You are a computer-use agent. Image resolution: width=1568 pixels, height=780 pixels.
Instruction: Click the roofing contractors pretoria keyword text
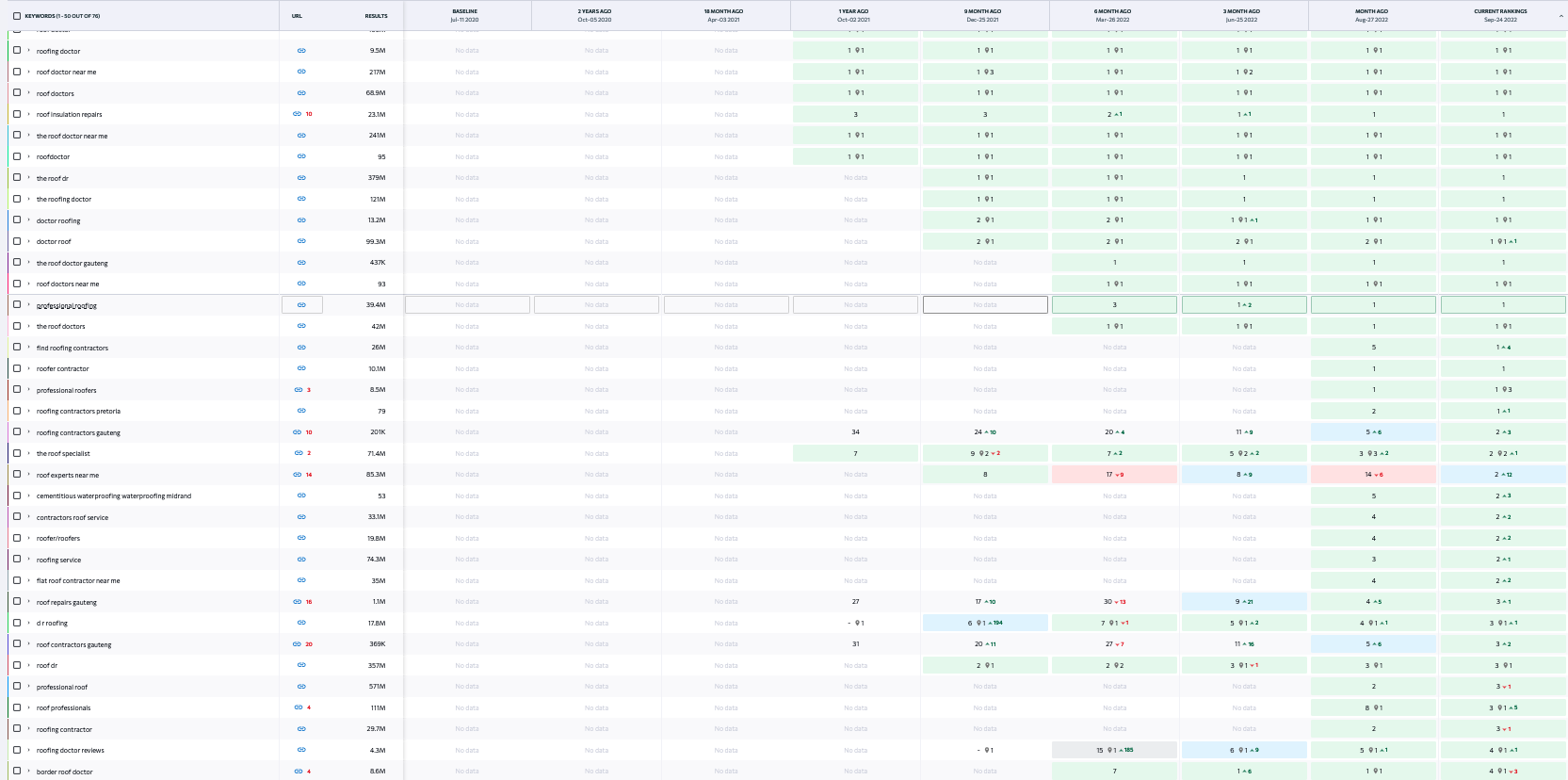[x=78, y=412]
